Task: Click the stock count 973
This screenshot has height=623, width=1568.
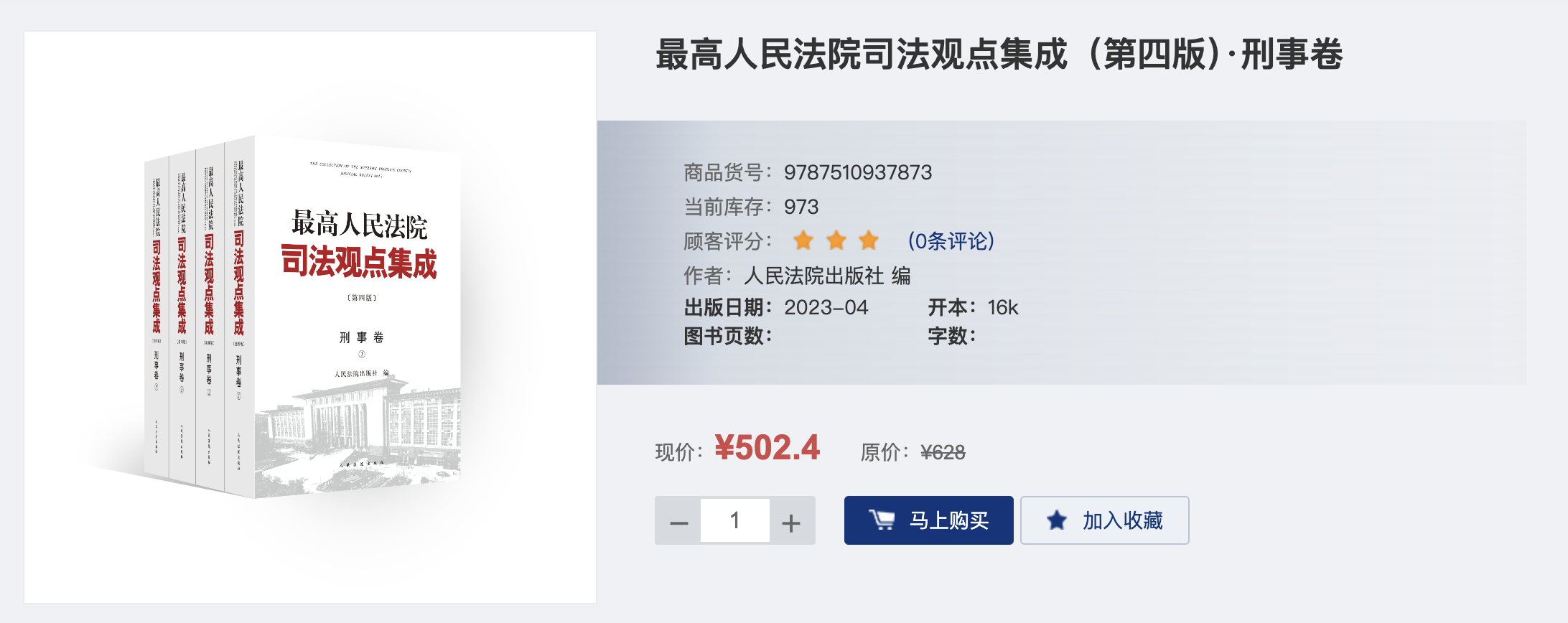Action: (801, 207)
